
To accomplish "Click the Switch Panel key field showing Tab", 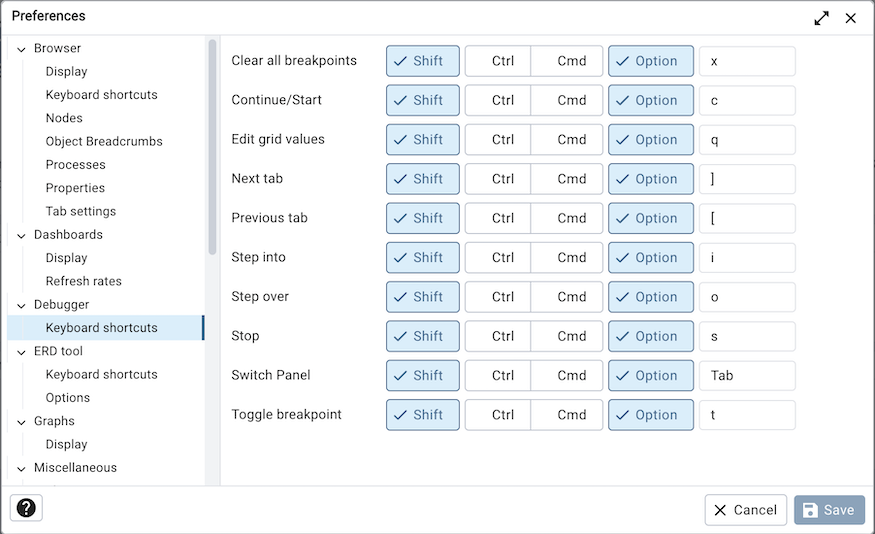I will [x=747, y=376].
